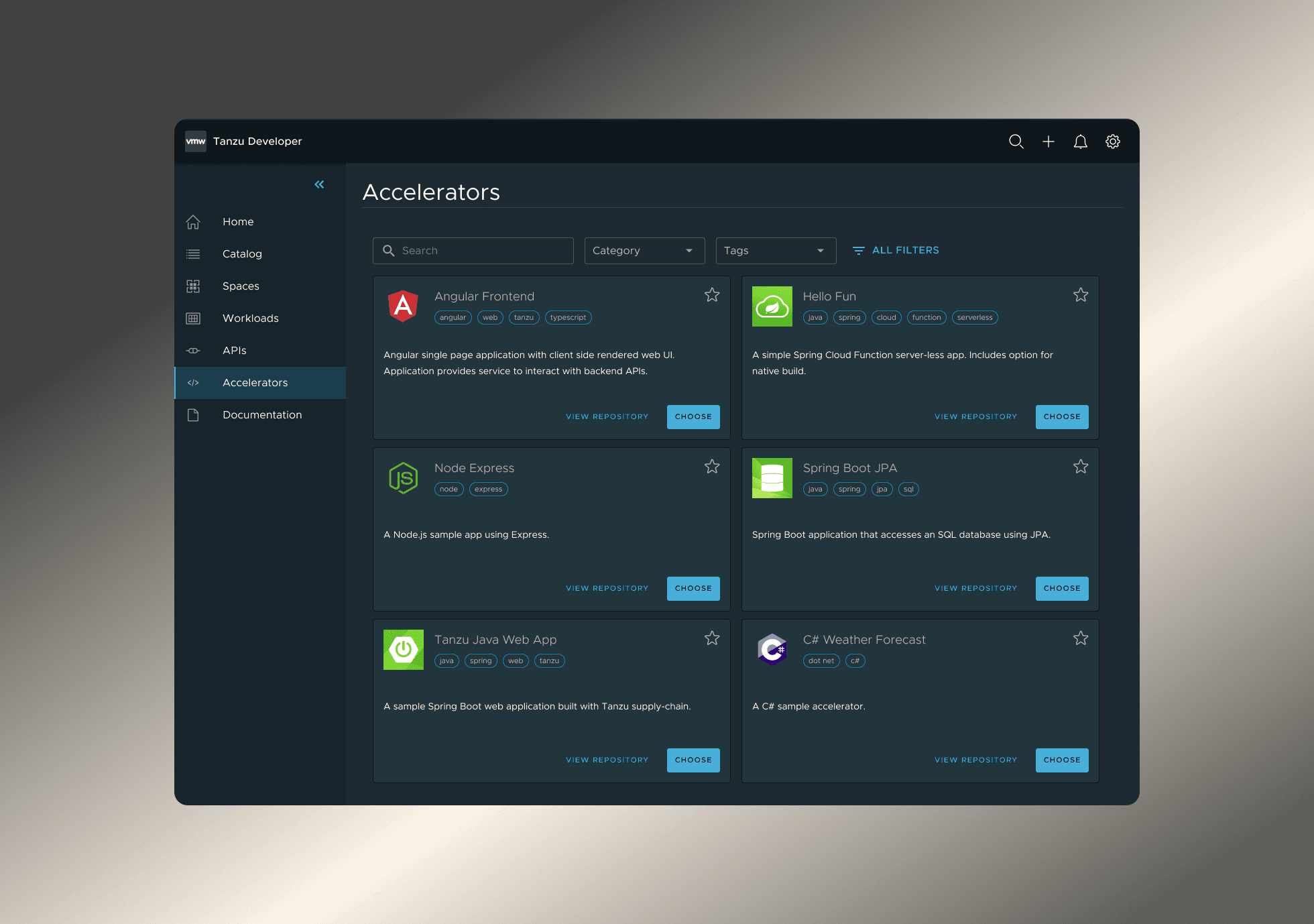Collapse the sidebar with the double-chevron
Viewport: 1314px width, 924px height.
tap(319, 184)
